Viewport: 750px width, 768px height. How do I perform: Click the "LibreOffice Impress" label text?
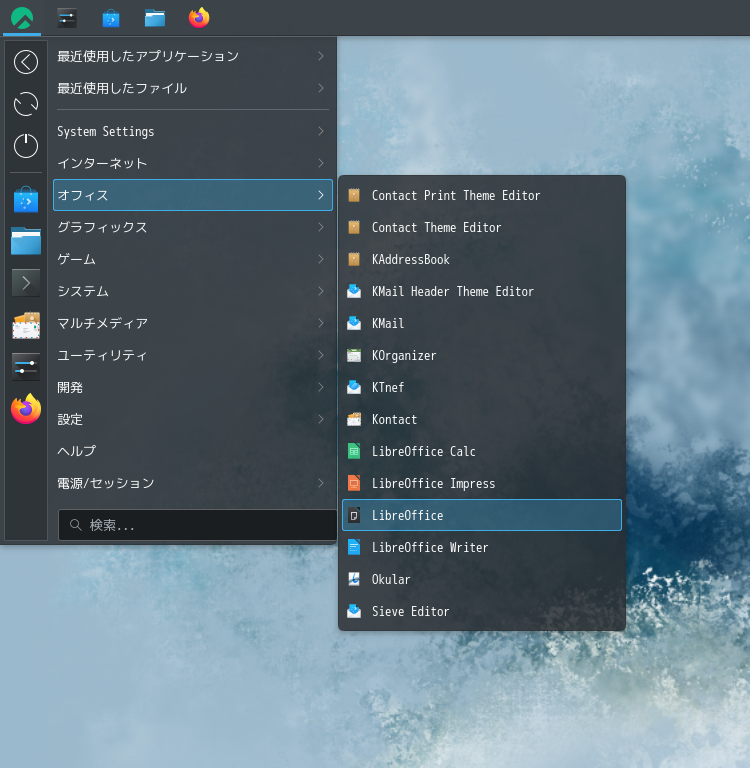pos(434,484)
